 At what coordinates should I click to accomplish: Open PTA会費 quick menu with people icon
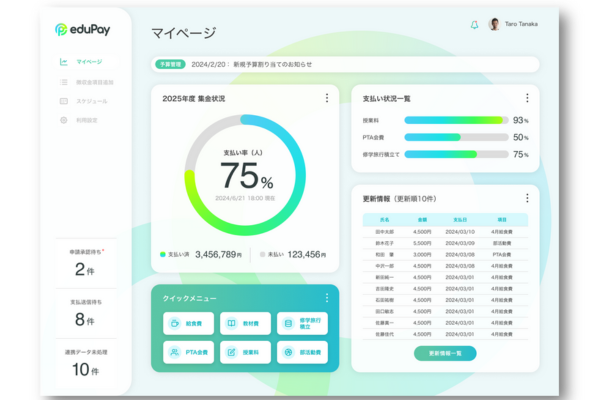click(x=189, y=352)
